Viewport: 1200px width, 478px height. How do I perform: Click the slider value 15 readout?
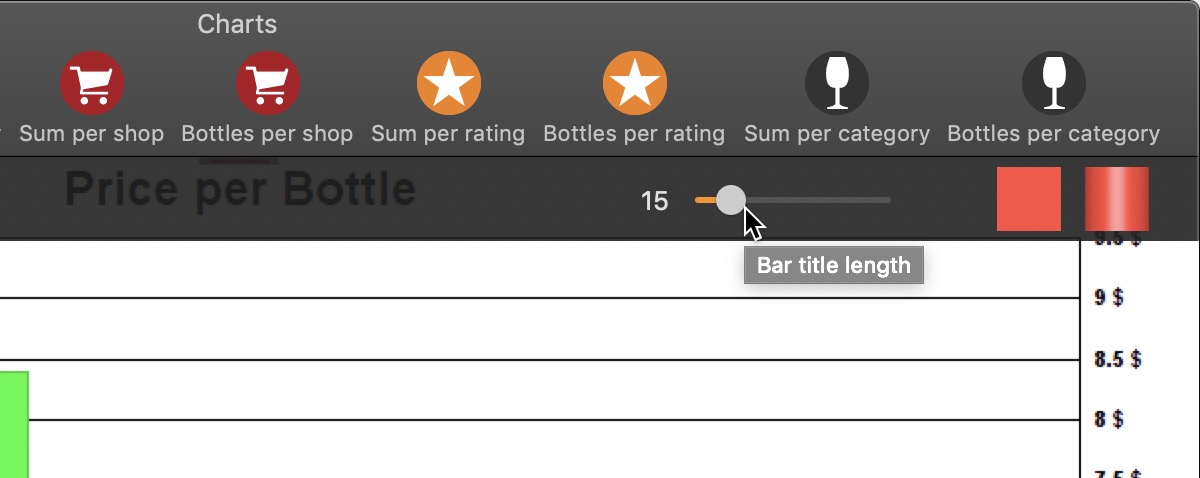(654, 202)
